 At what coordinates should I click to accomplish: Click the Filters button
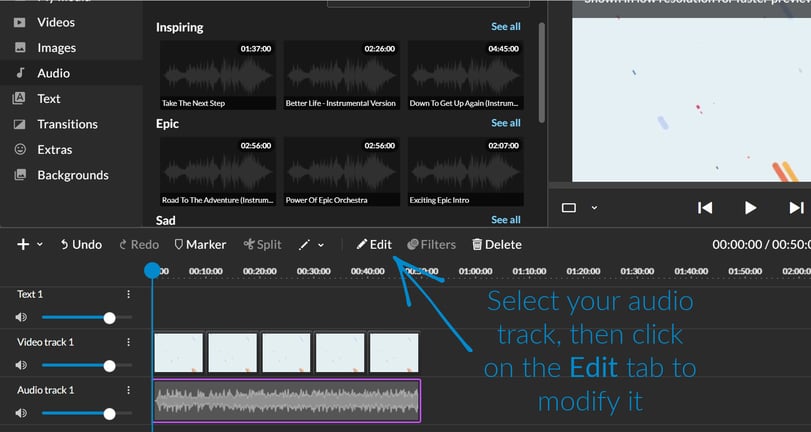[431, 244]
